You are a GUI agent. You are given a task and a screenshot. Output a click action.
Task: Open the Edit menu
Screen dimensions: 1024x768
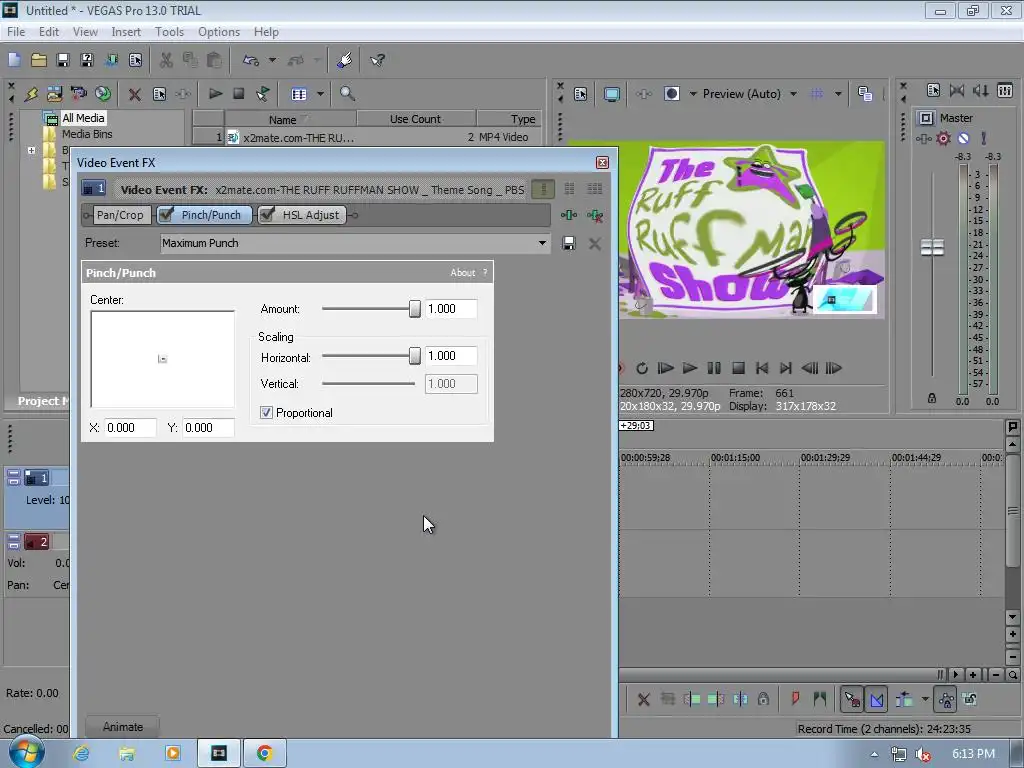(x=48, y=31)
